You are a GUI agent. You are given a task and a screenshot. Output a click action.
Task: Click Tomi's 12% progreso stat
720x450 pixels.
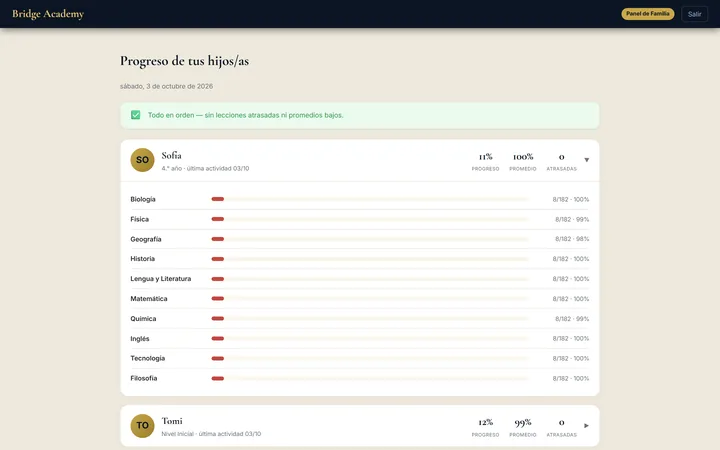coord(485,427)
